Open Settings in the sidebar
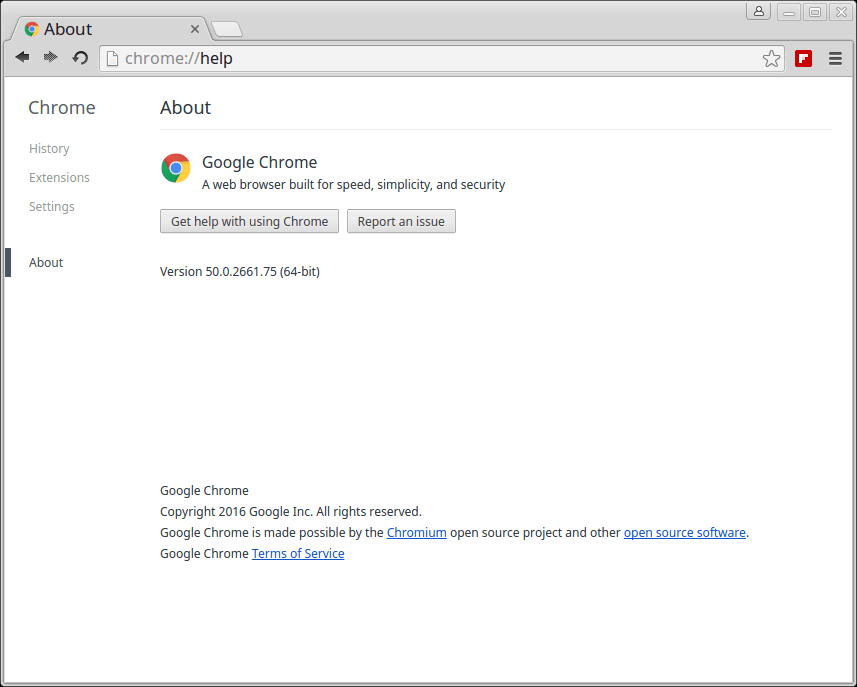 point(51,207)
